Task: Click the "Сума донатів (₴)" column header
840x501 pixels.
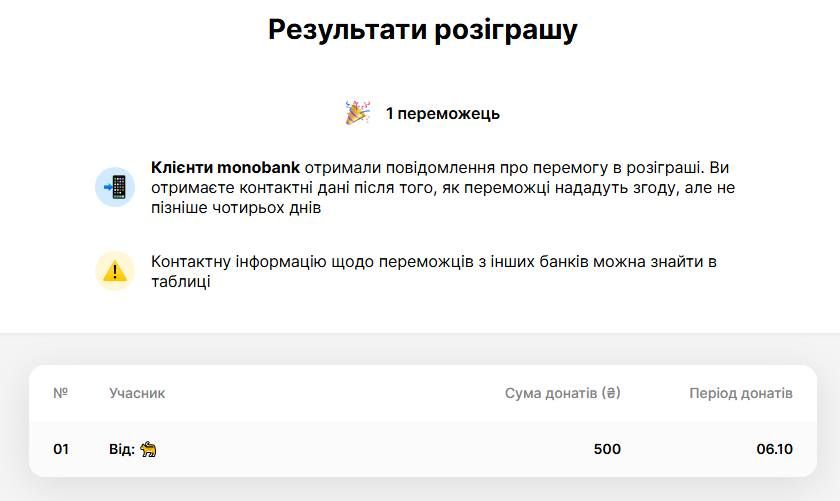Action: pos(563,393)
